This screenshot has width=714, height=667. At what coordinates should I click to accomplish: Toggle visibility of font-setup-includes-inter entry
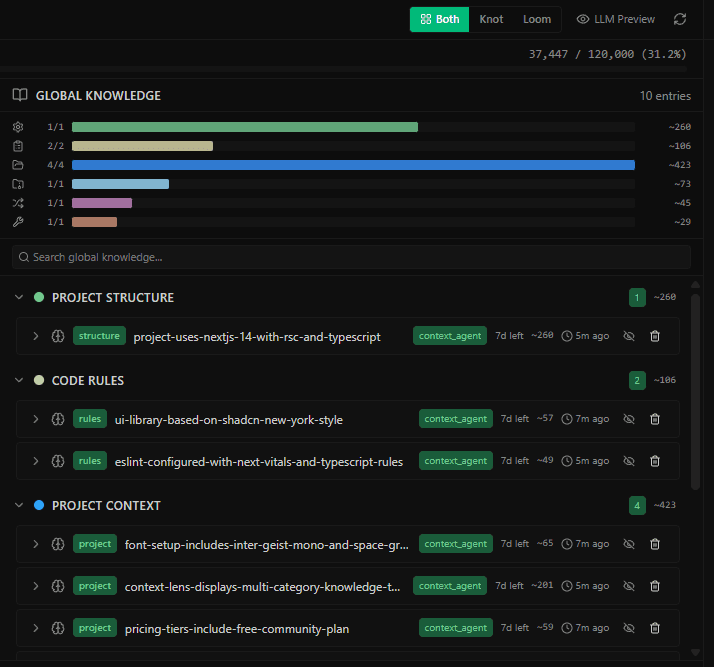(629, 544)
